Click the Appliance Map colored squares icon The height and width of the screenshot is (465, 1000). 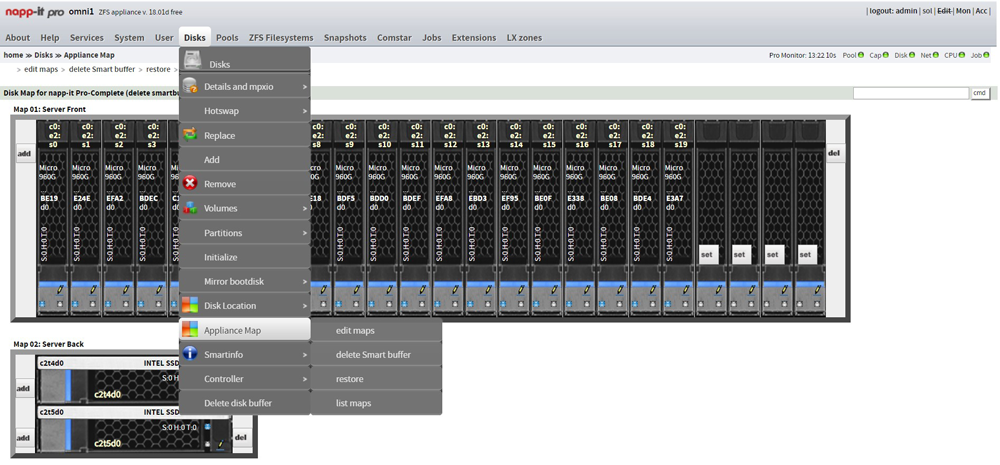click(x=190, y=330)
